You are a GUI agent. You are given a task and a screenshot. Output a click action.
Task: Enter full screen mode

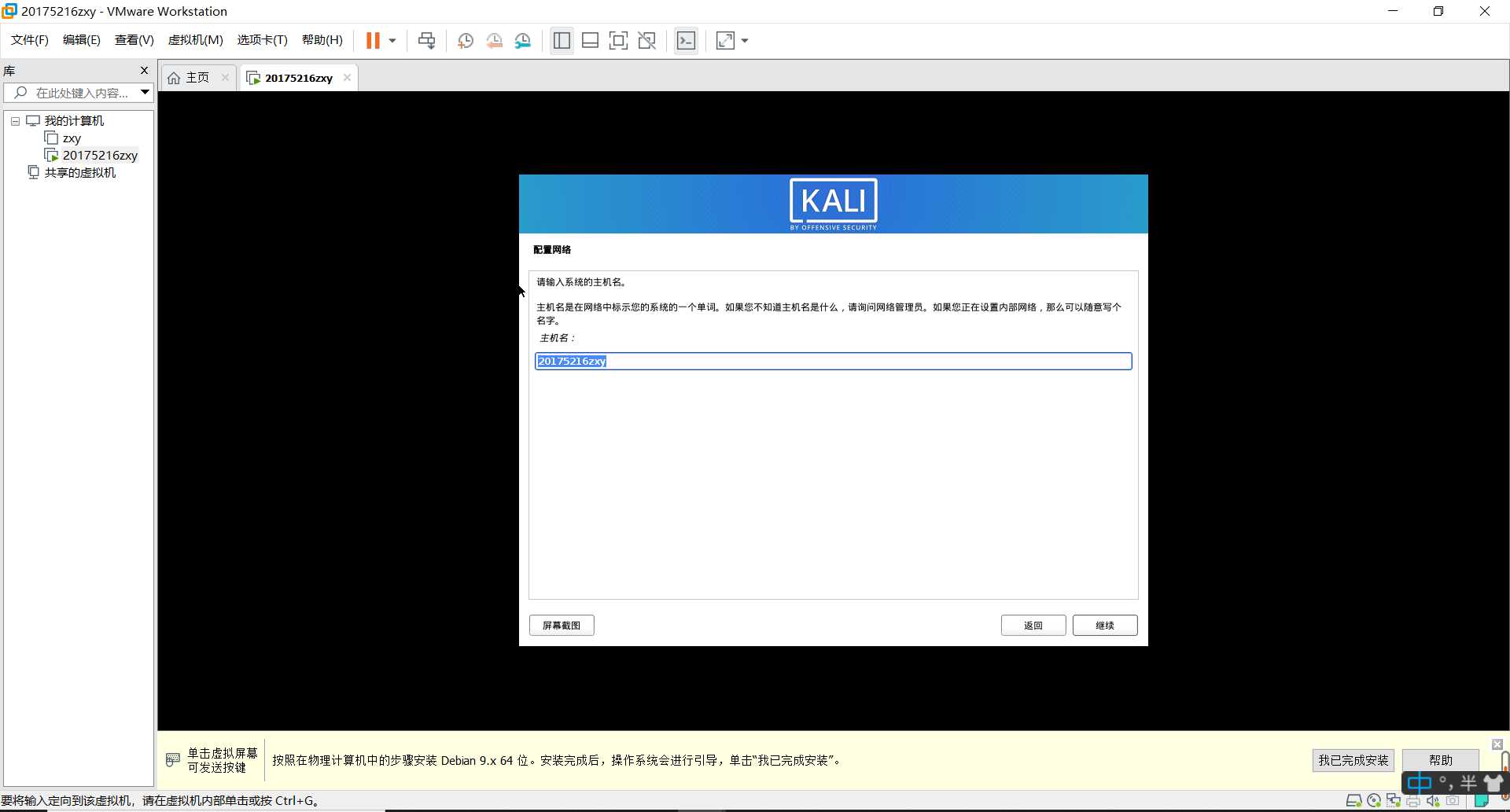pos(619,41)
